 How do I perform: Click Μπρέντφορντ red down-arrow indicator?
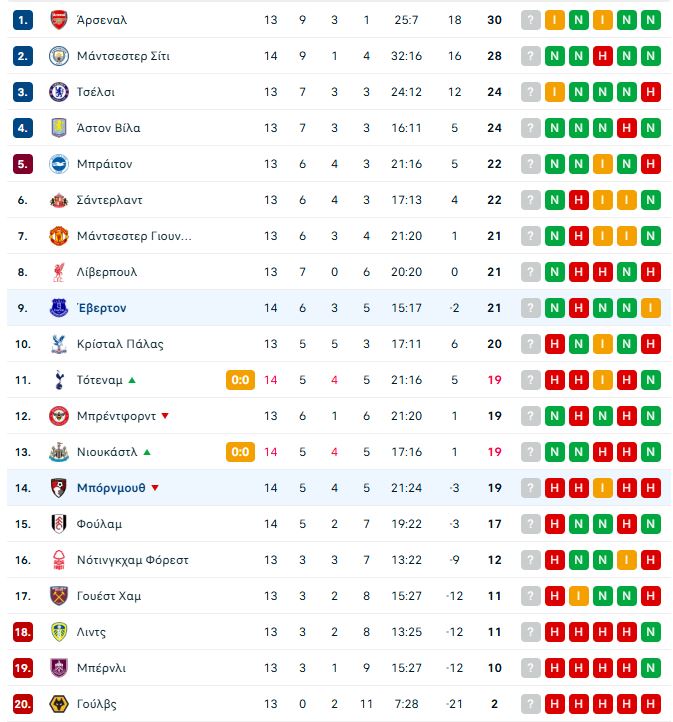point(165,416)
